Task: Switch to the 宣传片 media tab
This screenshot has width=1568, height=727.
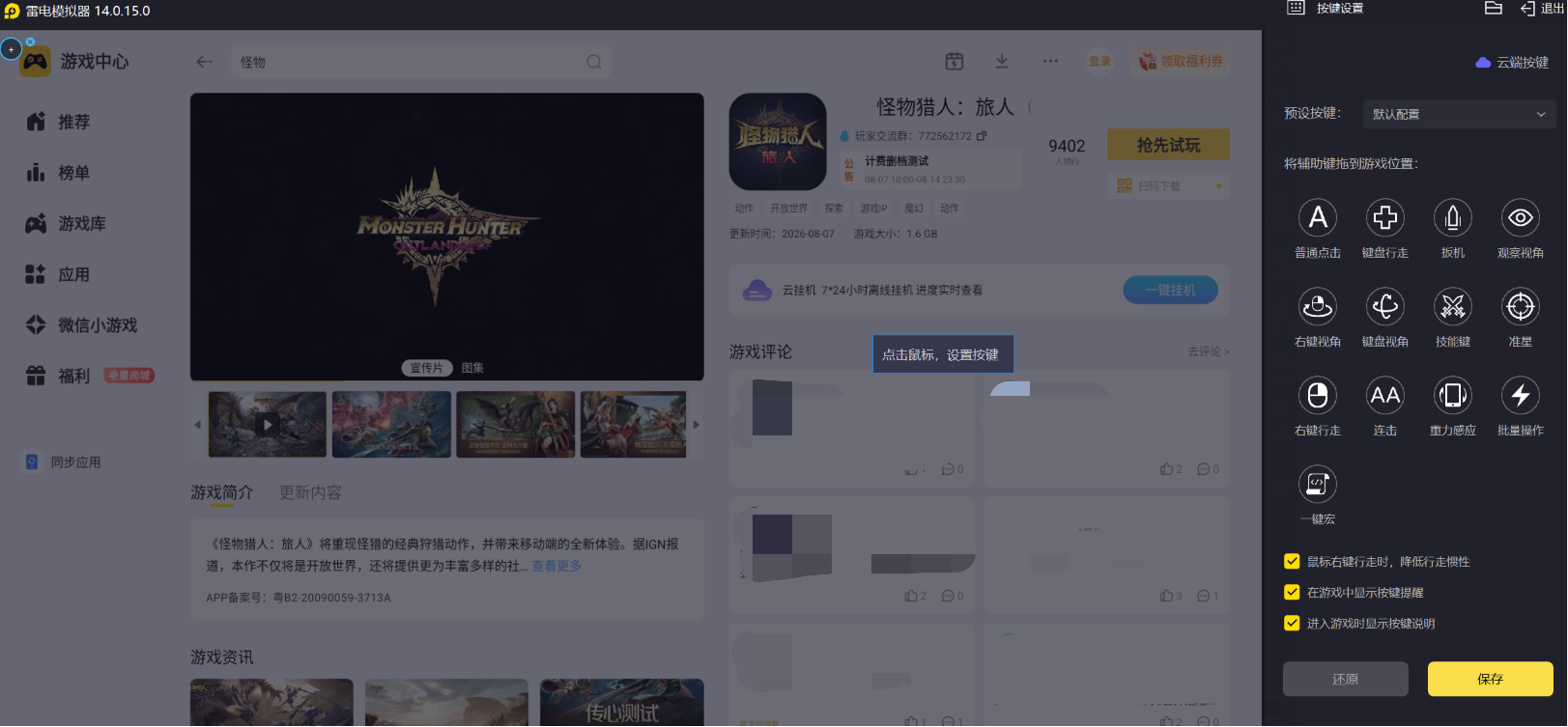Action: pos(426,368)
